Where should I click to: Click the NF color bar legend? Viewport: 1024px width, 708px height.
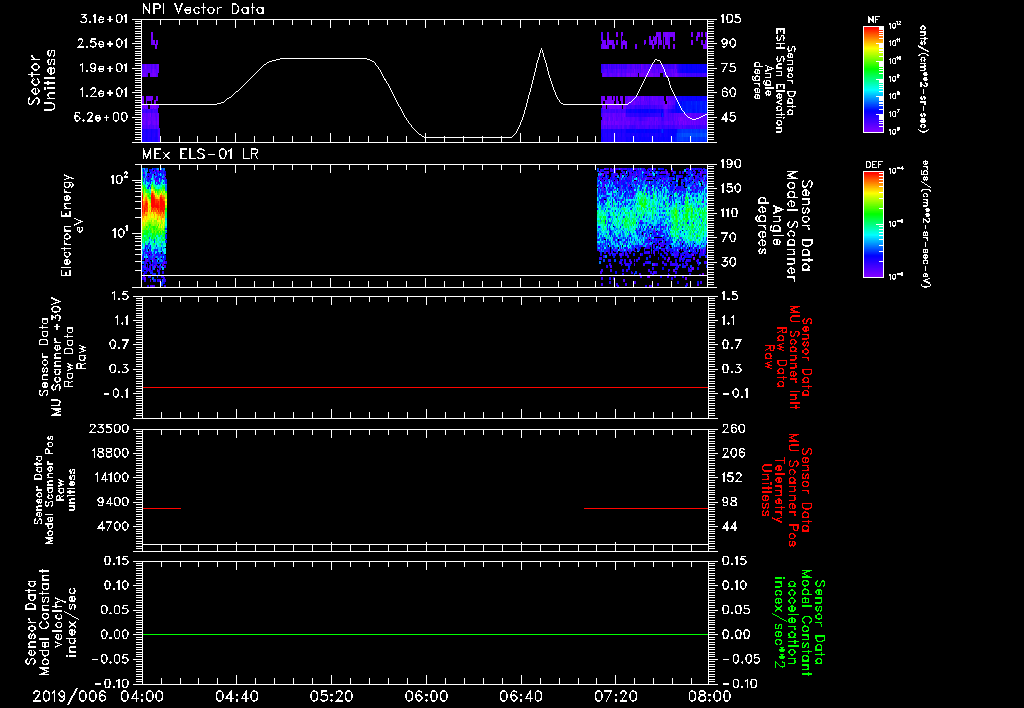pos(874,79)
